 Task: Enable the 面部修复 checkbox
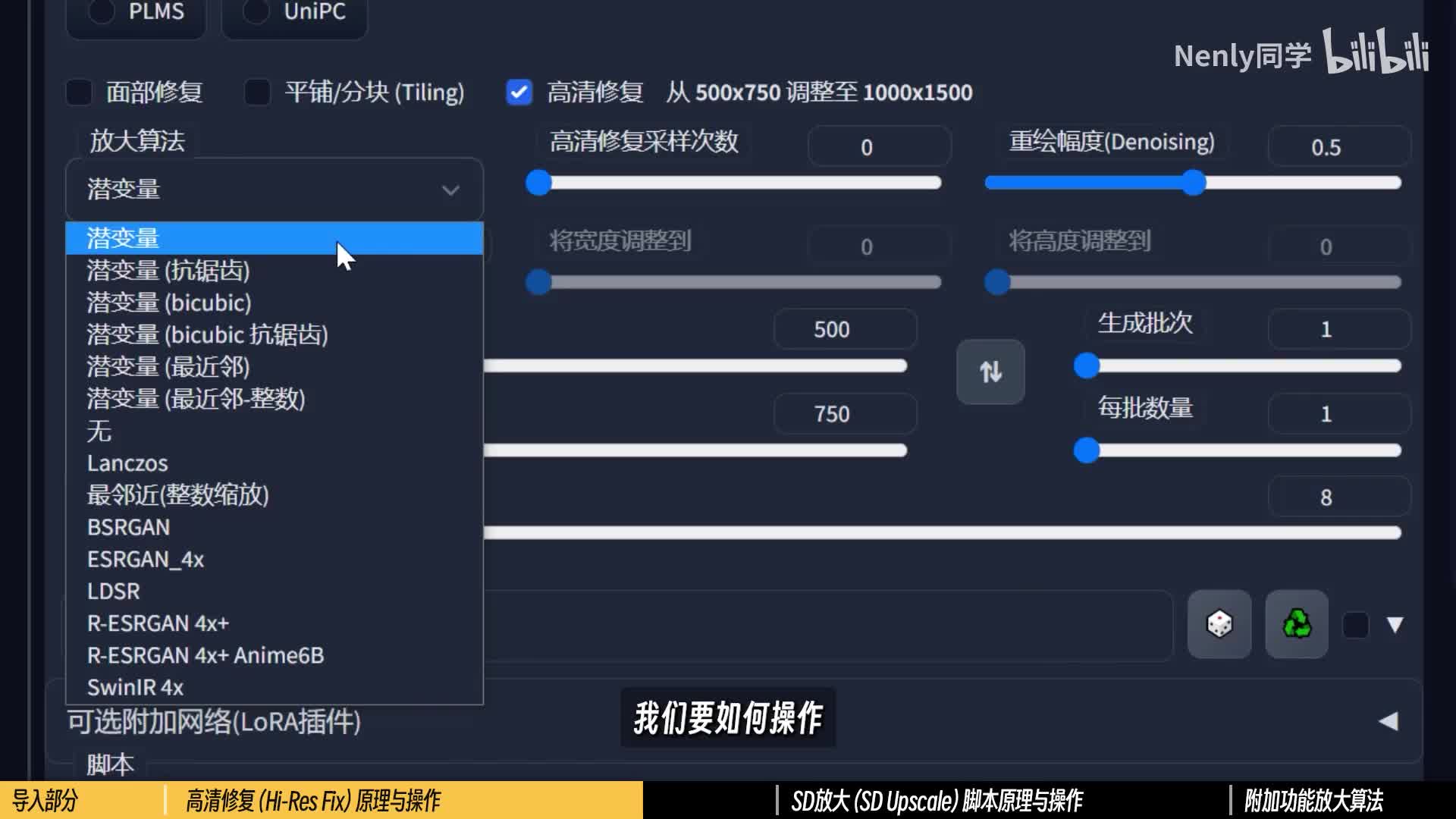[x=80, y=93]
